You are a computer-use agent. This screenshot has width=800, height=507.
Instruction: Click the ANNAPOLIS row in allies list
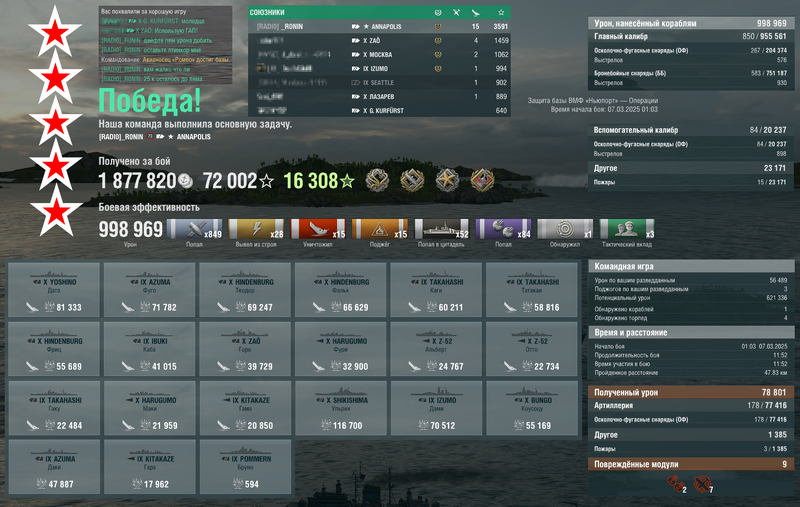coord(379,27)
